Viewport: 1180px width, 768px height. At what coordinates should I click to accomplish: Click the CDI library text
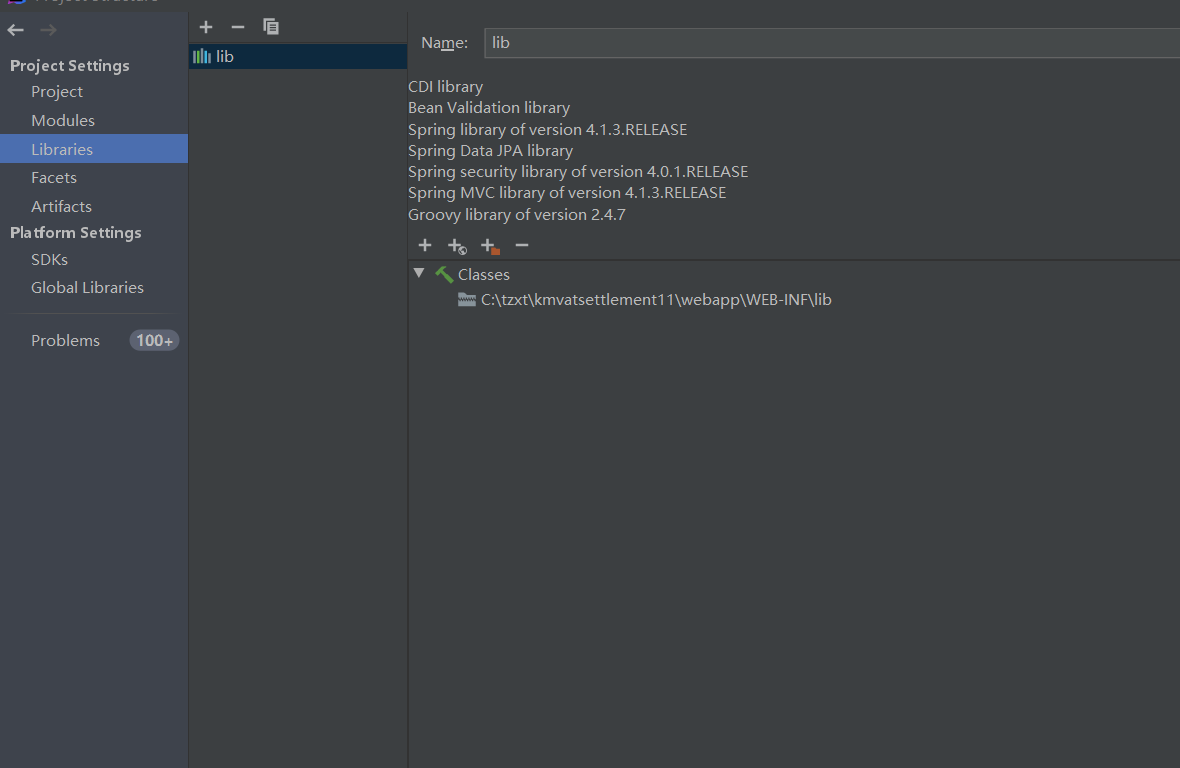(x=446, y=87)
